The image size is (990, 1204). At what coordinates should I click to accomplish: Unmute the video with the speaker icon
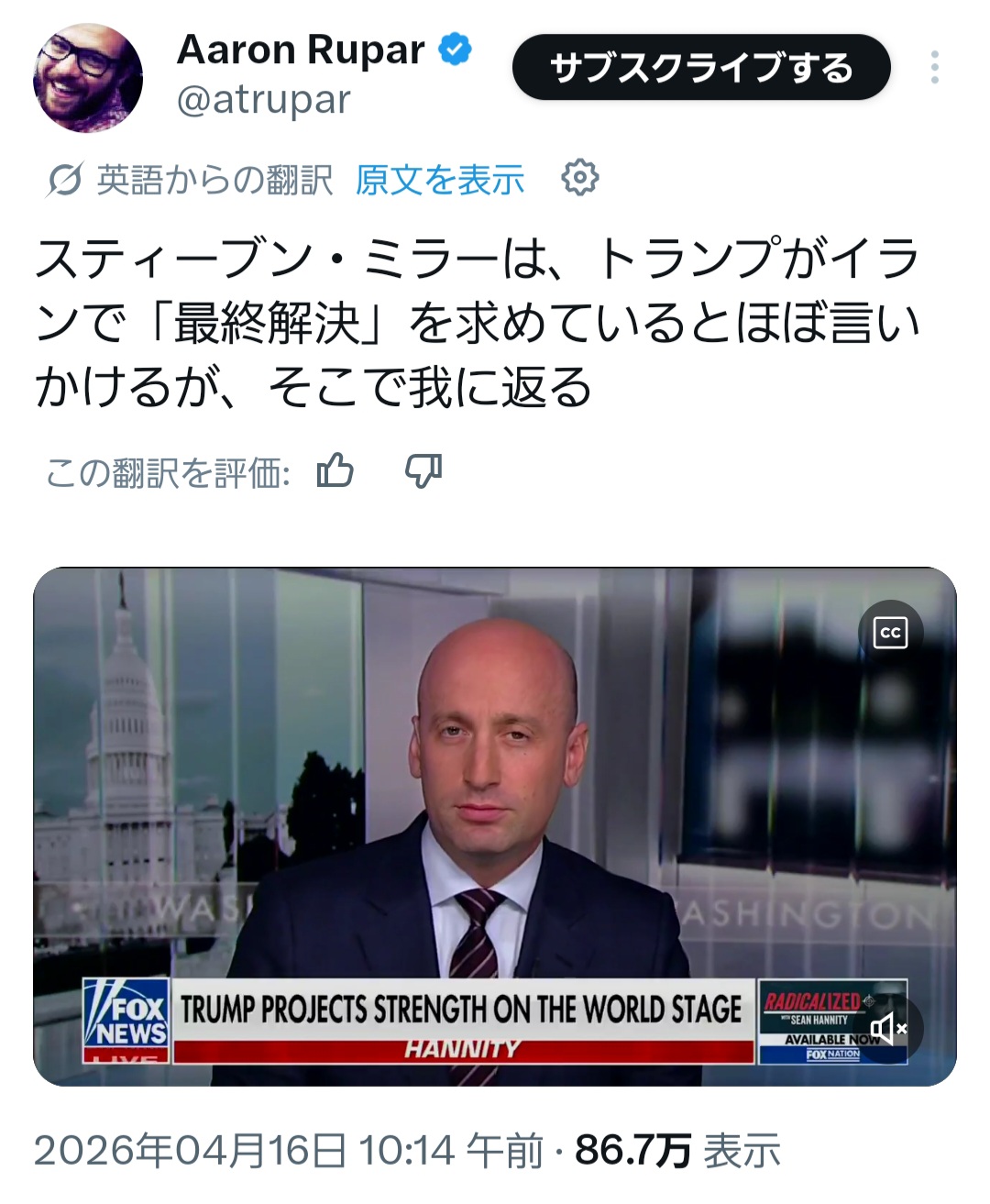889,1029
